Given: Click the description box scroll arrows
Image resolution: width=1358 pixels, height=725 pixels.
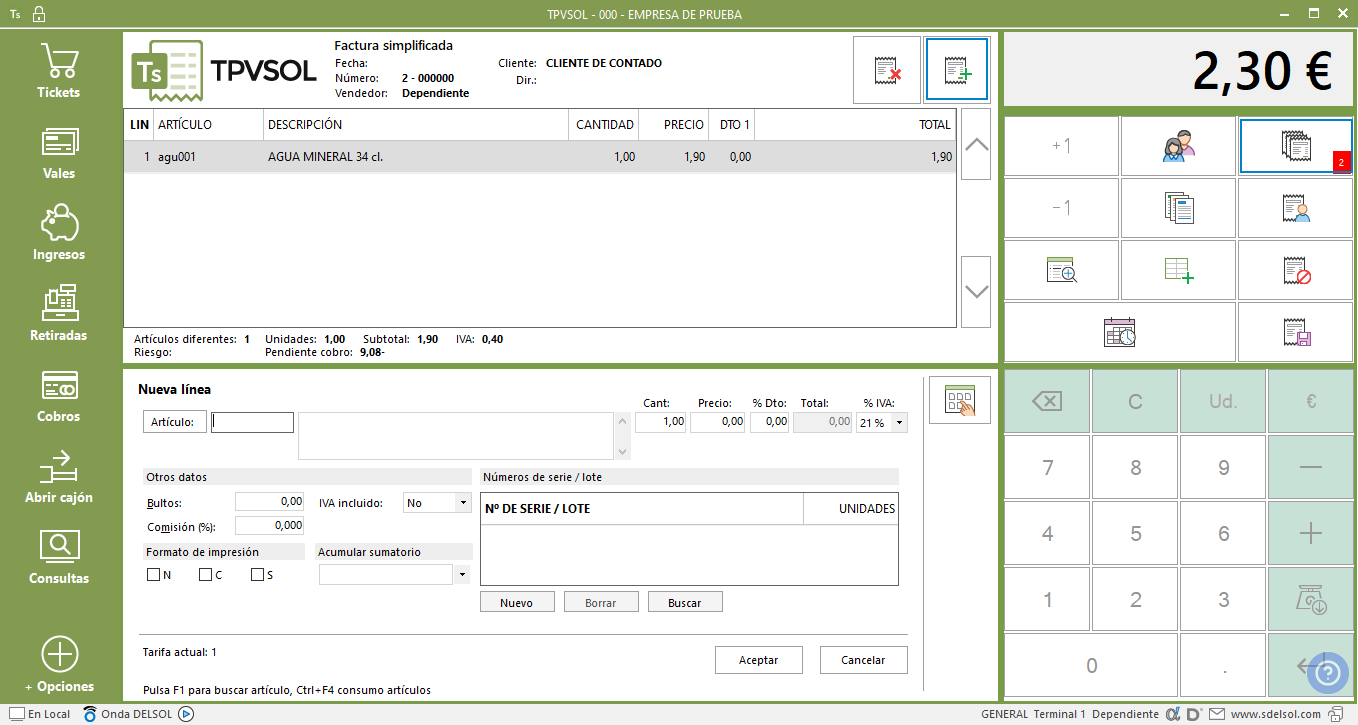Looking at the screenshot, I should click(x=625, y=437).
